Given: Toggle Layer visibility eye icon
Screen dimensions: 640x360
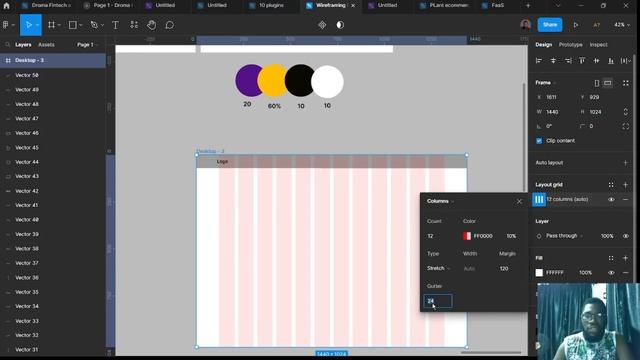Looking at the screenshot, I should click(626, 236).
